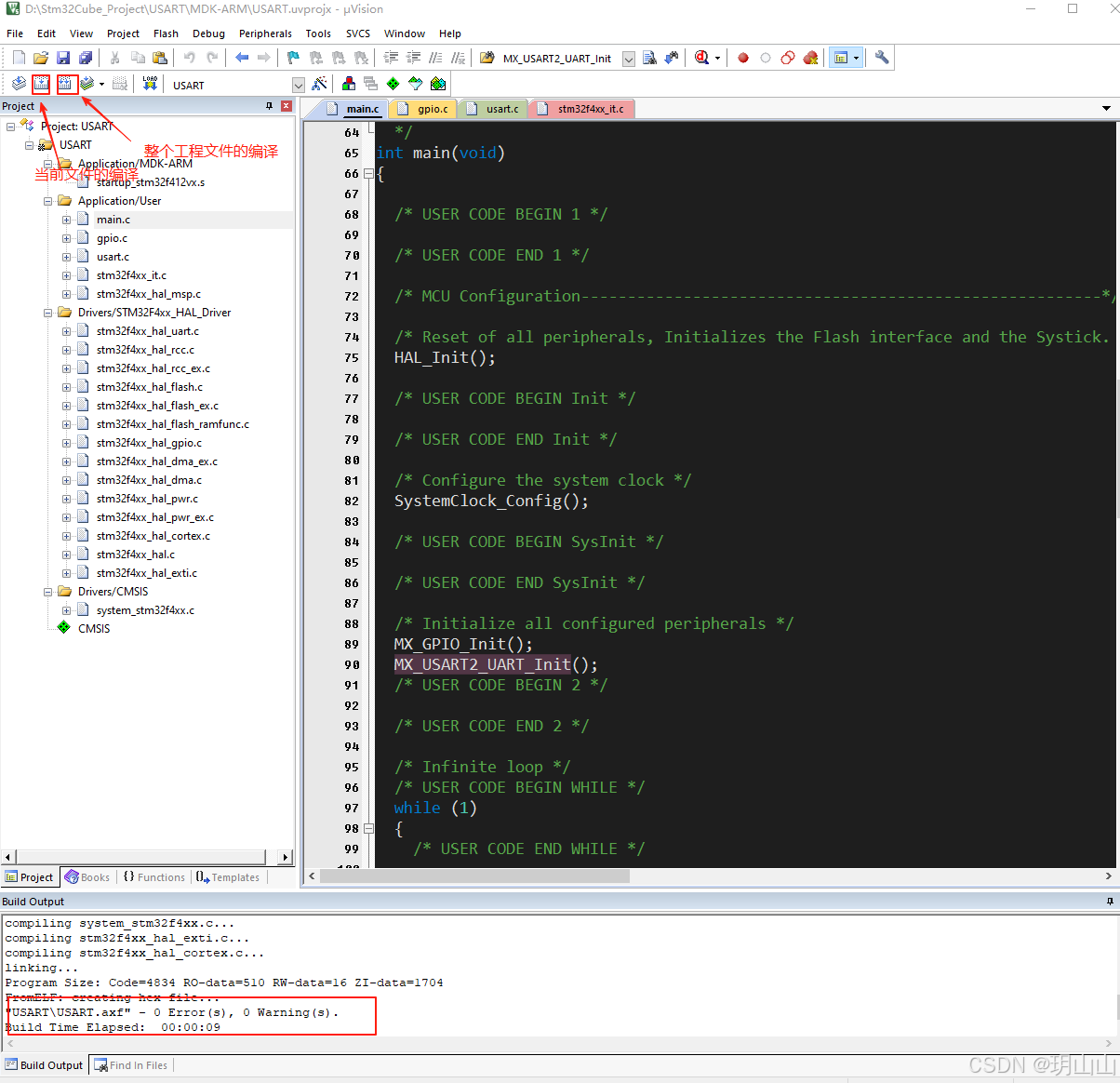Viewport: 1120px width, 1083px height.
Task: Click the Batch build icon
Action: pyautogui.click(x=87, y=84)
